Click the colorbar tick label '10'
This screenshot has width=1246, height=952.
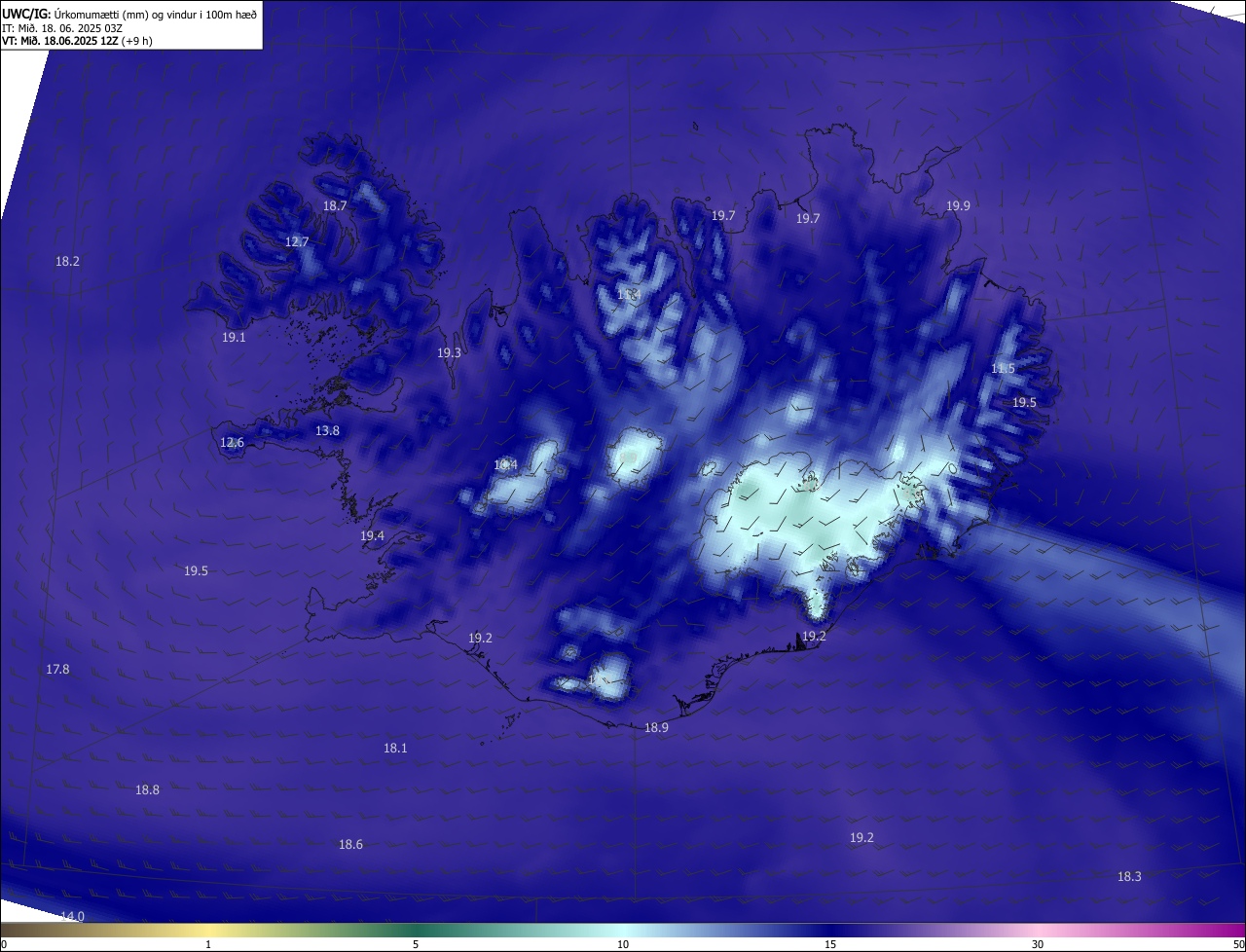(623, 944)
